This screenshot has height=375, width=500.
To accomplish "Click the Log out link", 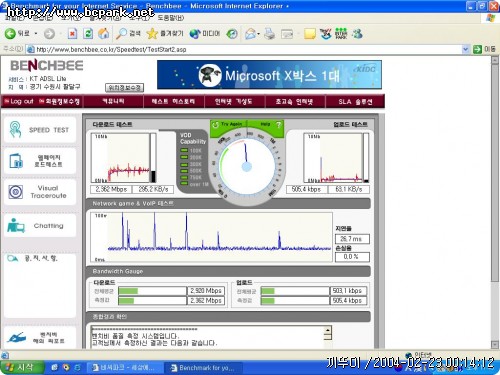I will click(19, 101).
